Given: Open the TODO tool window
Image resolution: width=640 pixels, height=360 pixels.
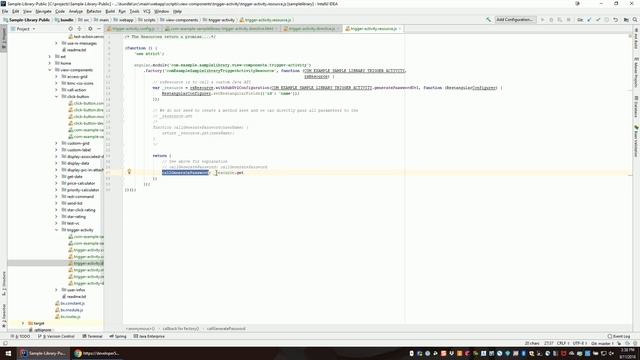Looking at the screenshot, I should pos(20,336).
